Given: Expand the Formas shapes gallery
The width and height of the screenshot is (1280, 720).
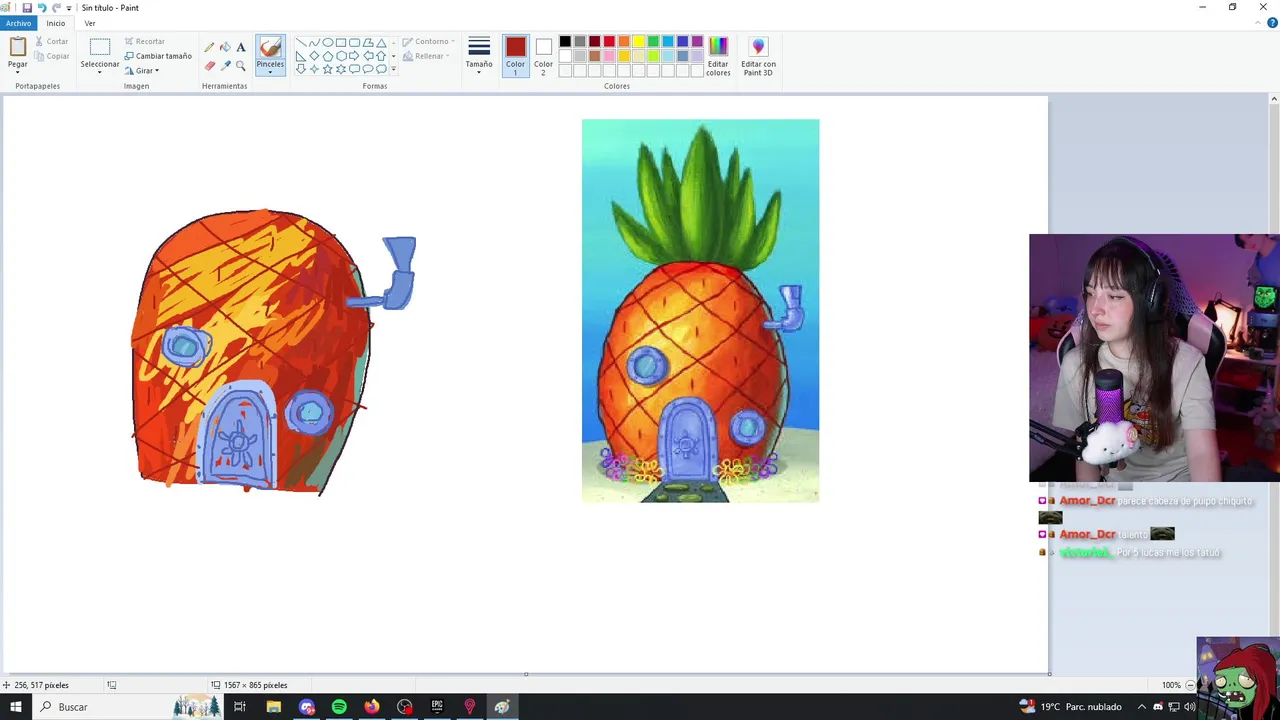Looking at the screenshot, I should [393, 70].
